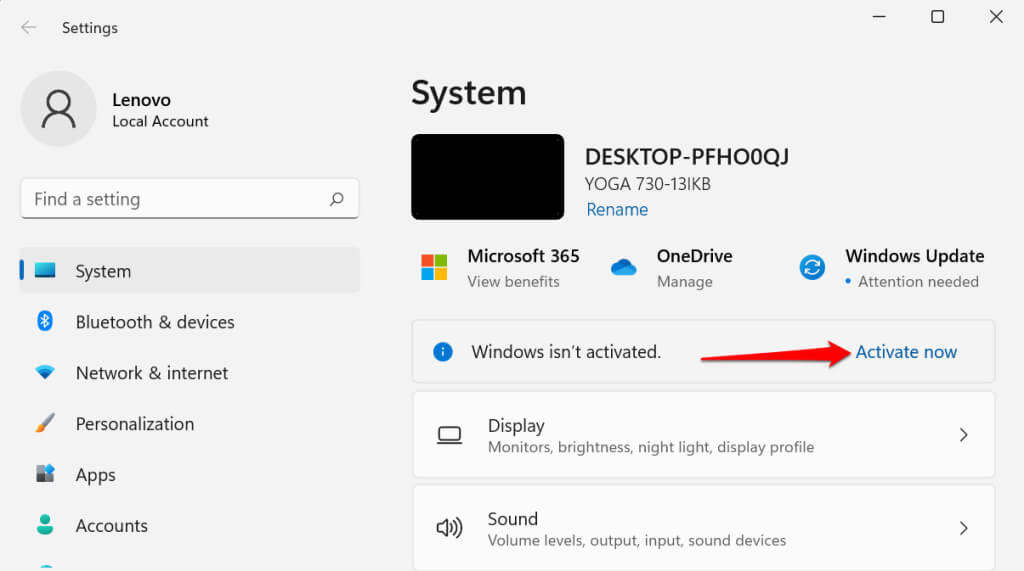Click the Accounts person icon
The height and width of the screenshot is (571, 1024).
pos(45,525)
